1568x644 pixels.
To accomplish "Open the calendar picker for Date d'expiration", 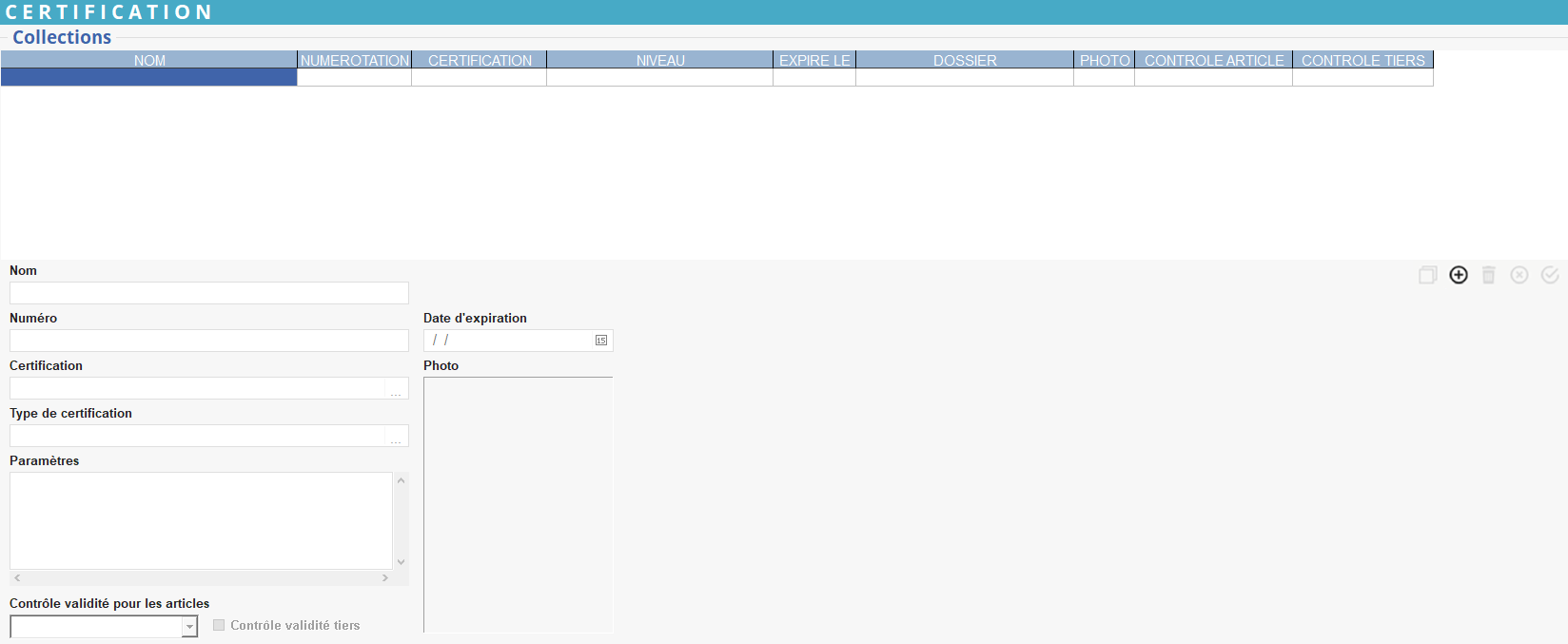I will pos(601,341).
